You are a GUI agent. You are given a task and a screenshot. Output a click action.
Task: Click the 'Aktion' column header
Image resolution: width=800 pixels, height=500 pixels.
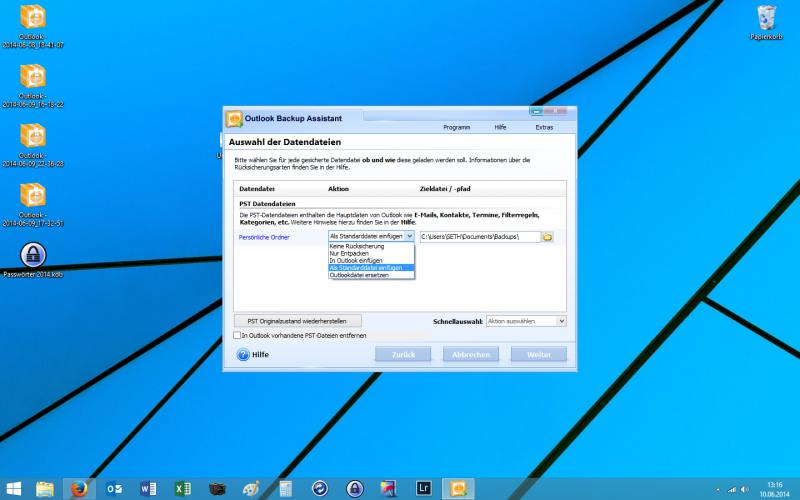[x=338, y=189]
